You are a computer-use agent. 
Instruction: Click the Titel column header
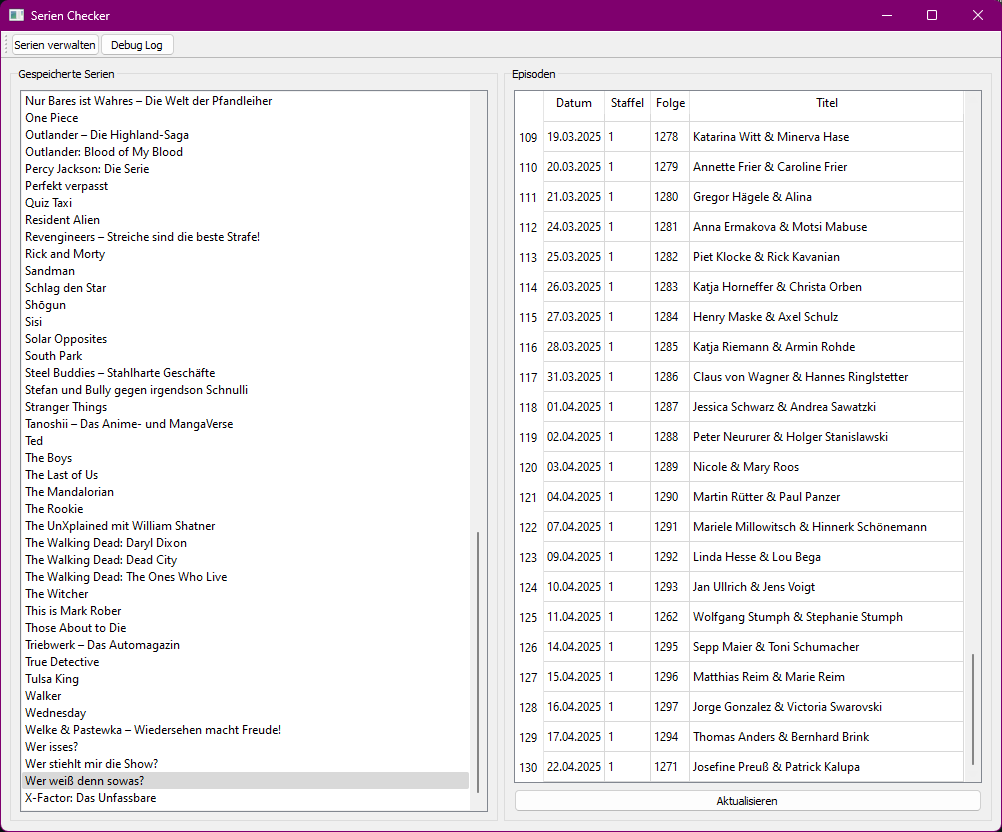pyautogui.click(x=826, y=103)
